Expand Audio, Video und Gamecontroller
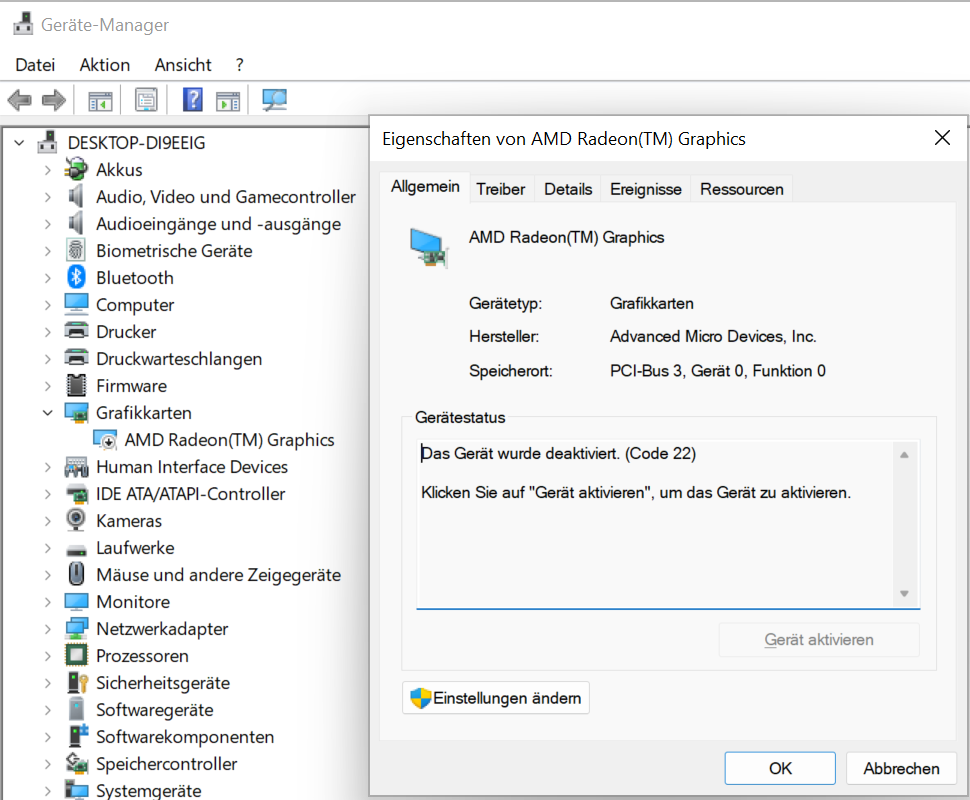This screenshot has height=800, width=970. tap(48, 197)
